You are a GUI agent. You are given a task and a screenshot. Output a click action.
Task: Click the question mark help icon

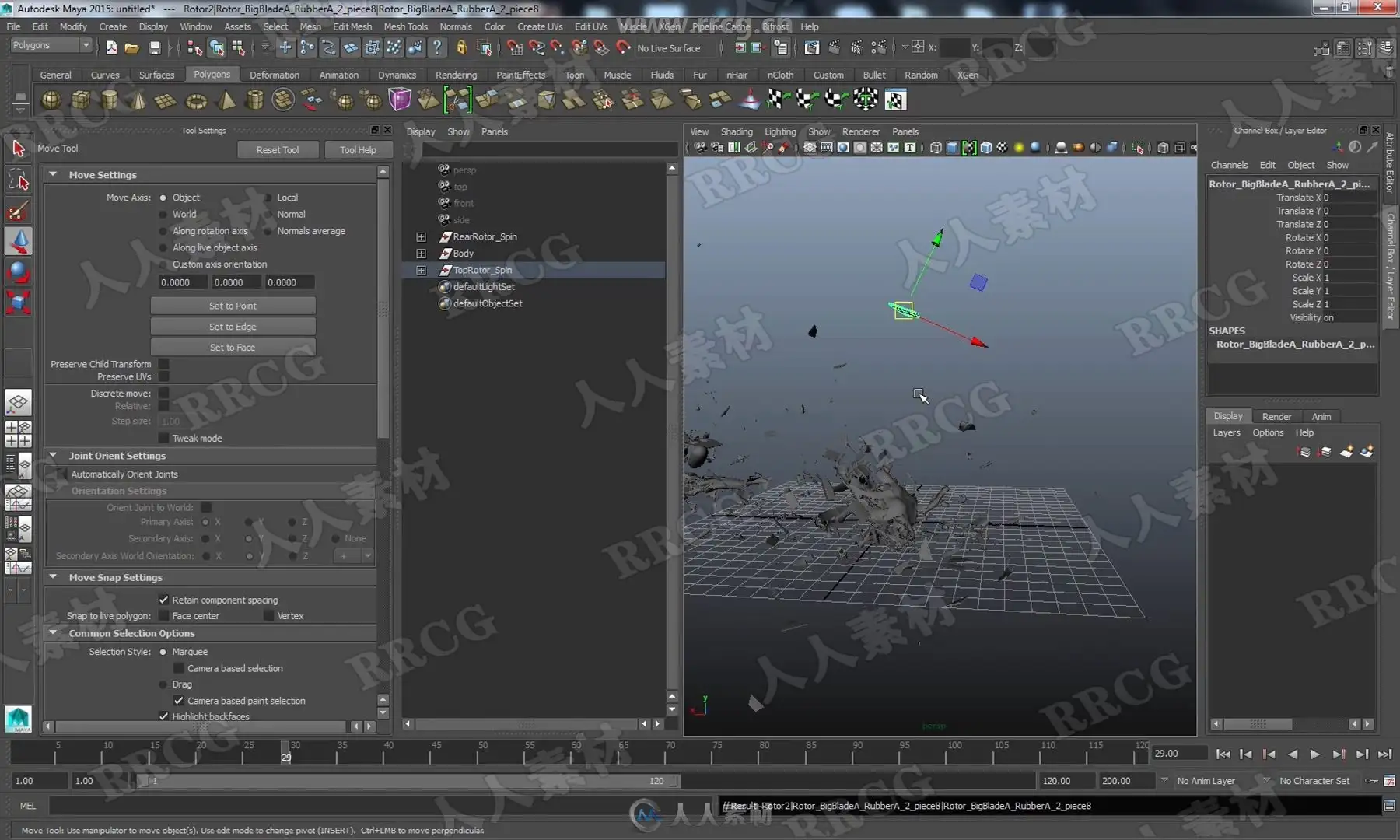437,47
